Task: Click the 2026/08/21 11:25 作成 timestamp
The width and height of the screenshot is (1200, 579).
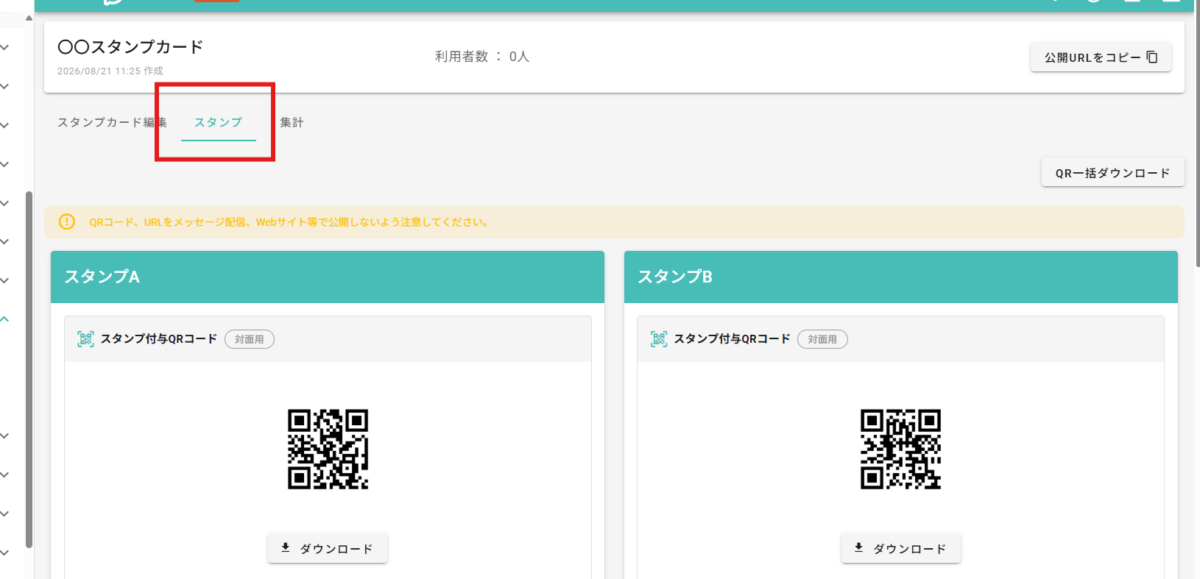Action: (110, 71)
